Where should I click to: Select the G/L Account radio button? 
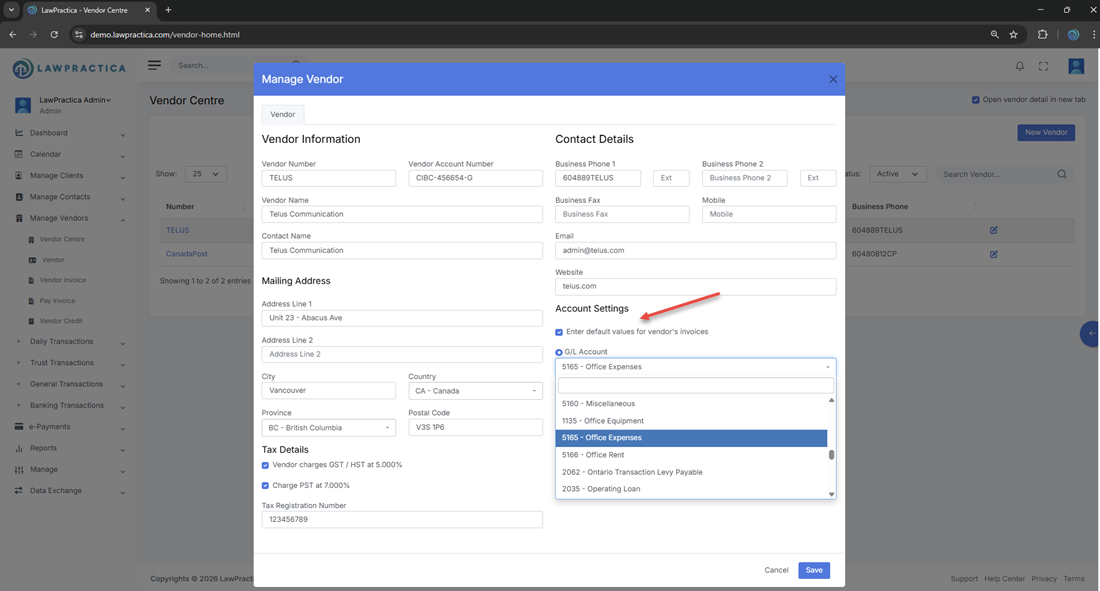pyautogui.click(x=559, y=352)
